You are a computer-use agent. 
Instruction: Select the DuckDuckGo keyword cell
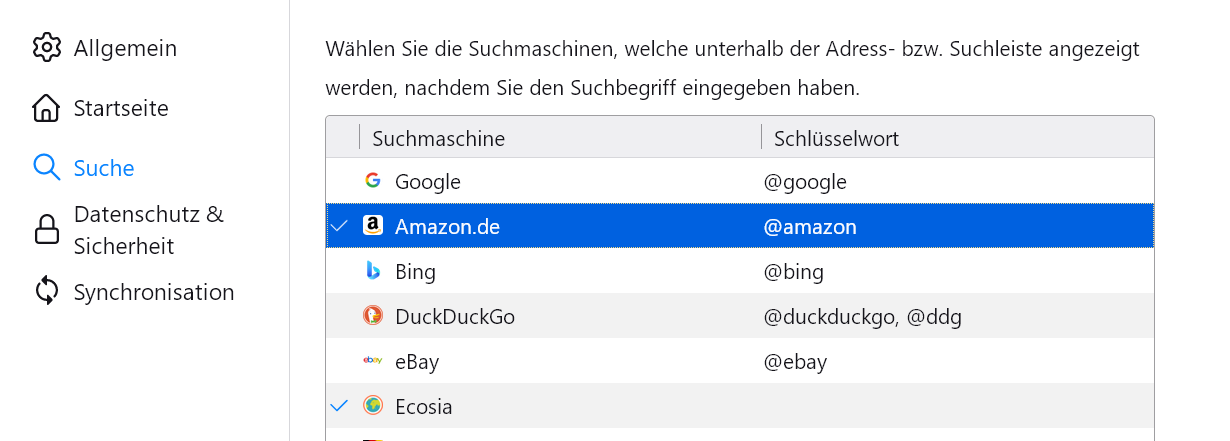coord(862,316)
